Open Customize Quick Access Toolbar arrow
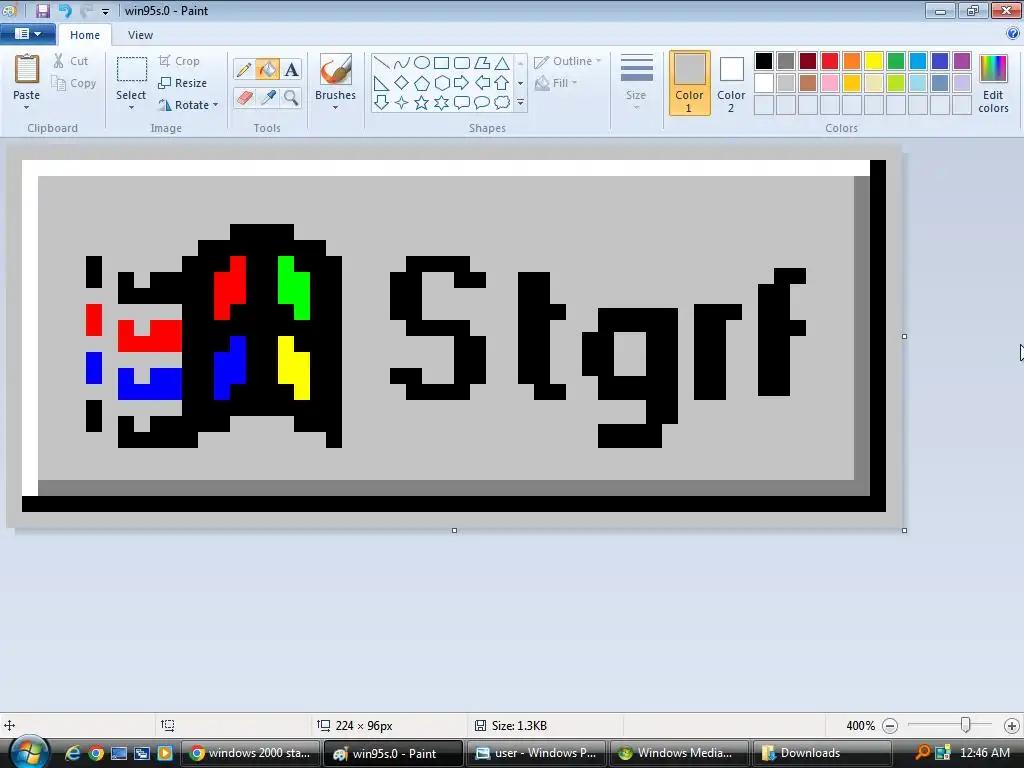 (105, 12)
